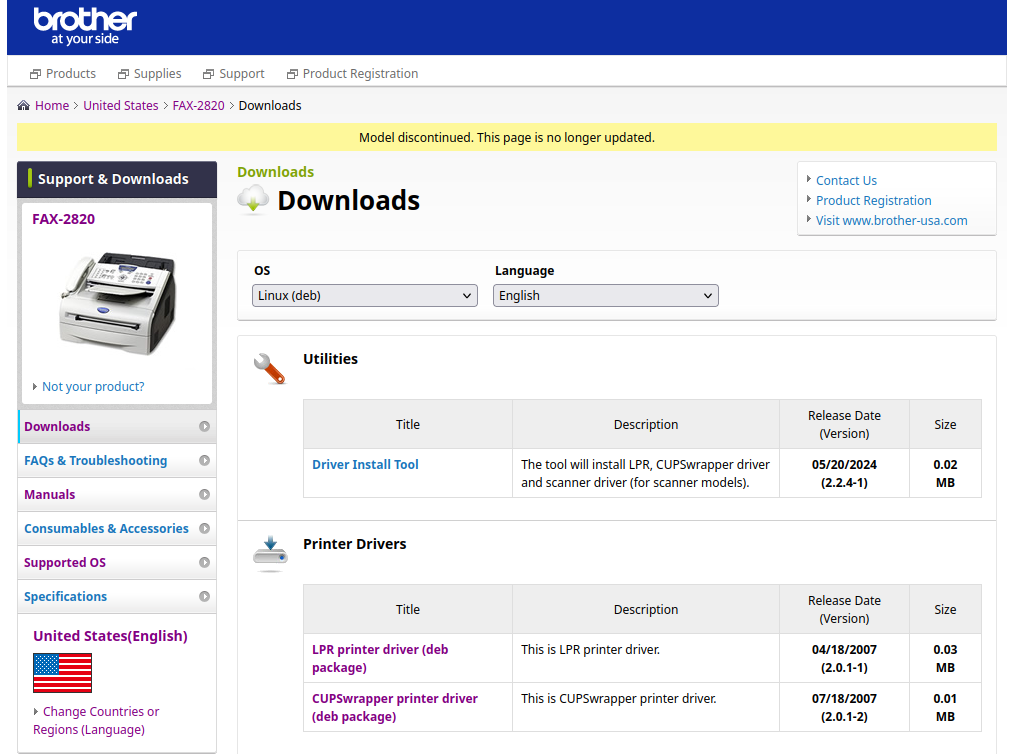Click the 0.03 MB size cell
The image size is (1015, 754).
[945, 658]
